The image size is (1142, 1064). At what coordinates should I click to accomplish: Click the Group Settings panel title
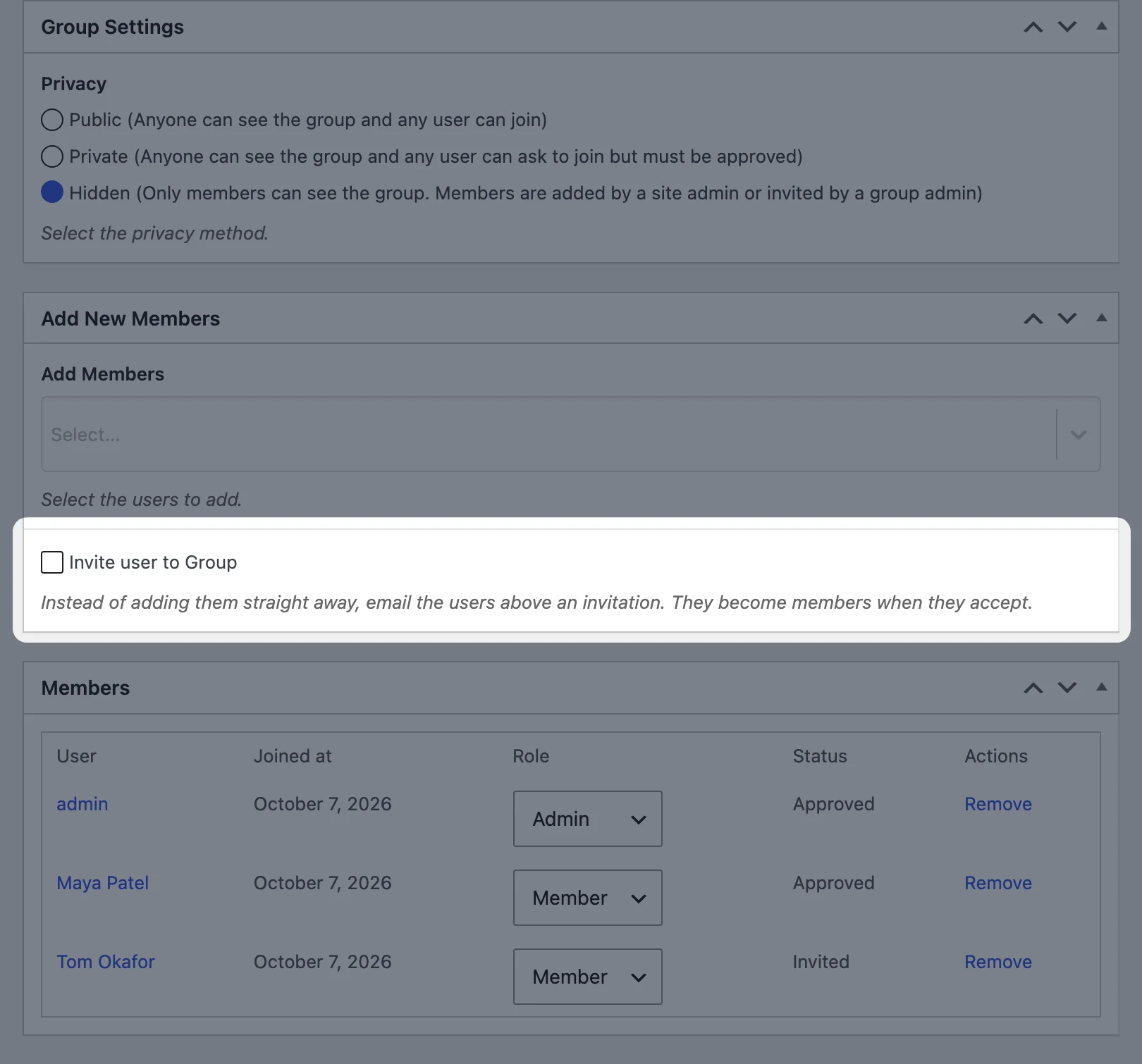pos(113,27)
